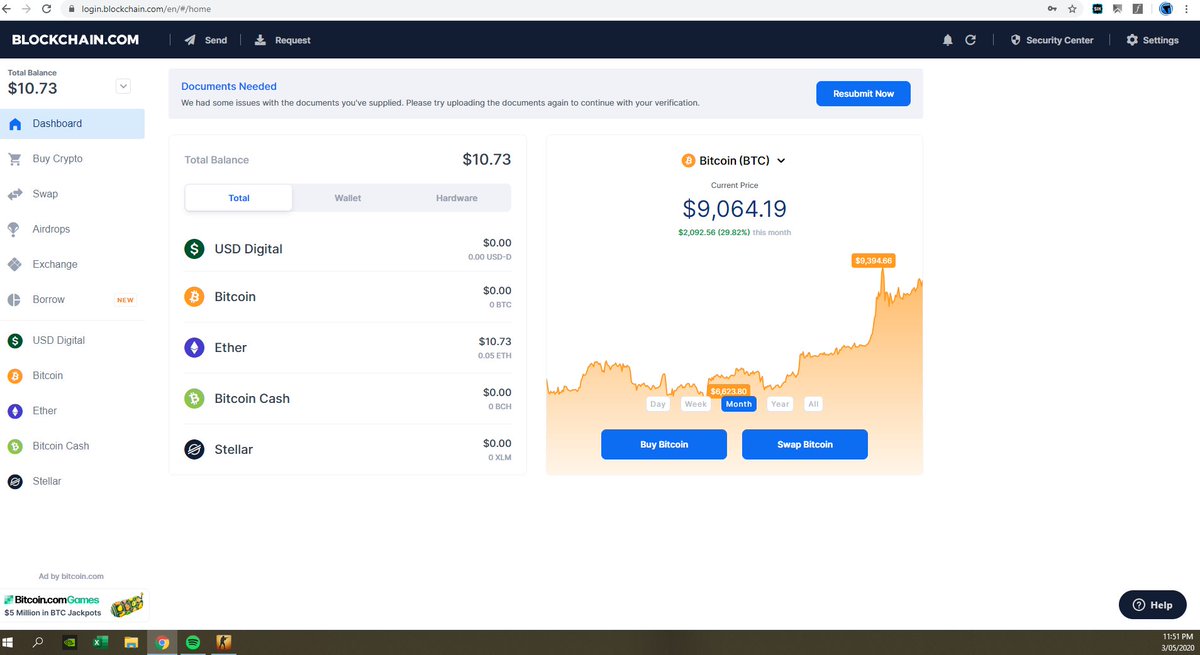
Task: Switch to the Wallet balance tab
Action: pyautogui.click(x=348, y=198)
